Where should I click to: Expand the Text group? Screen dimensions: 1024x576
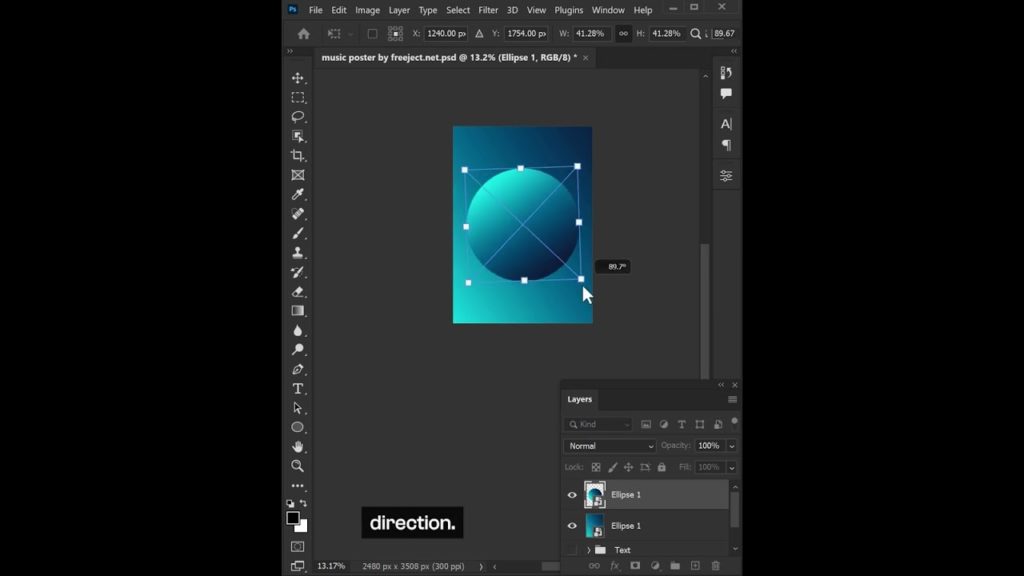tap(589, 549)
